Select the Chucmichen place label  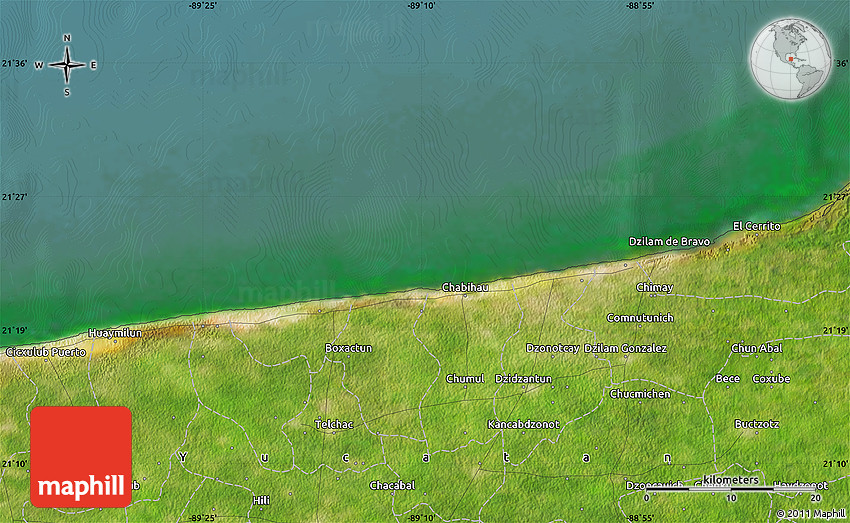pyautogui.click(x=640, y=394)
